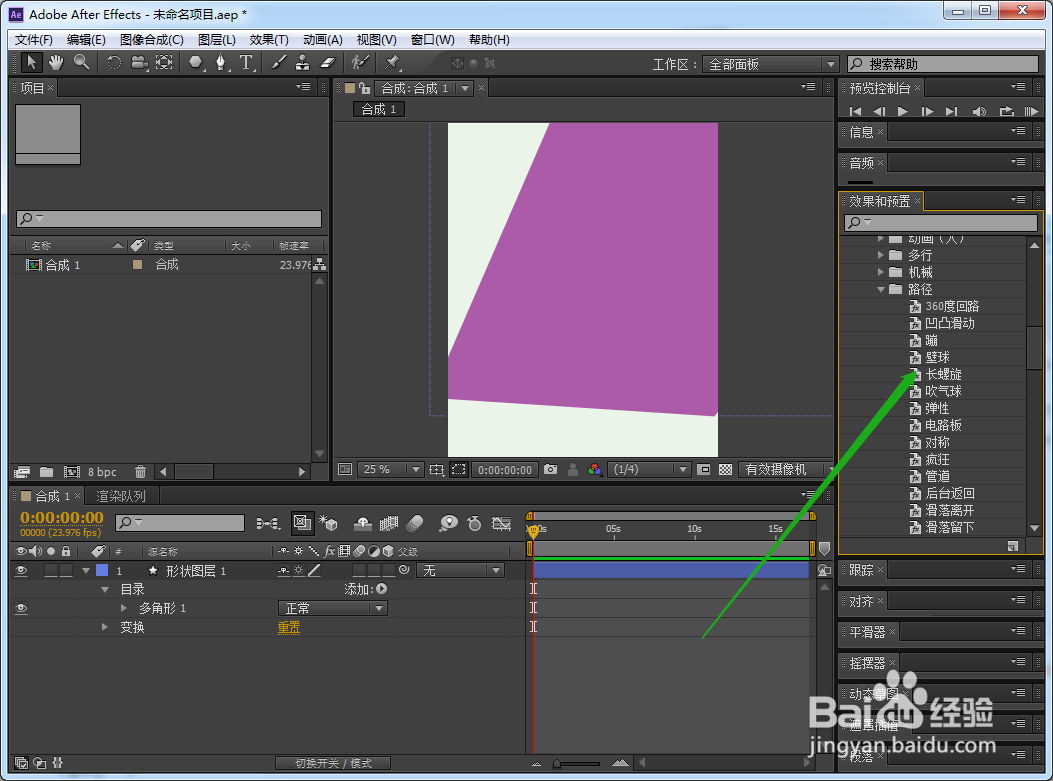
Task: Click the brainstorm icon in timeline
Action: (x=449, y=523)
